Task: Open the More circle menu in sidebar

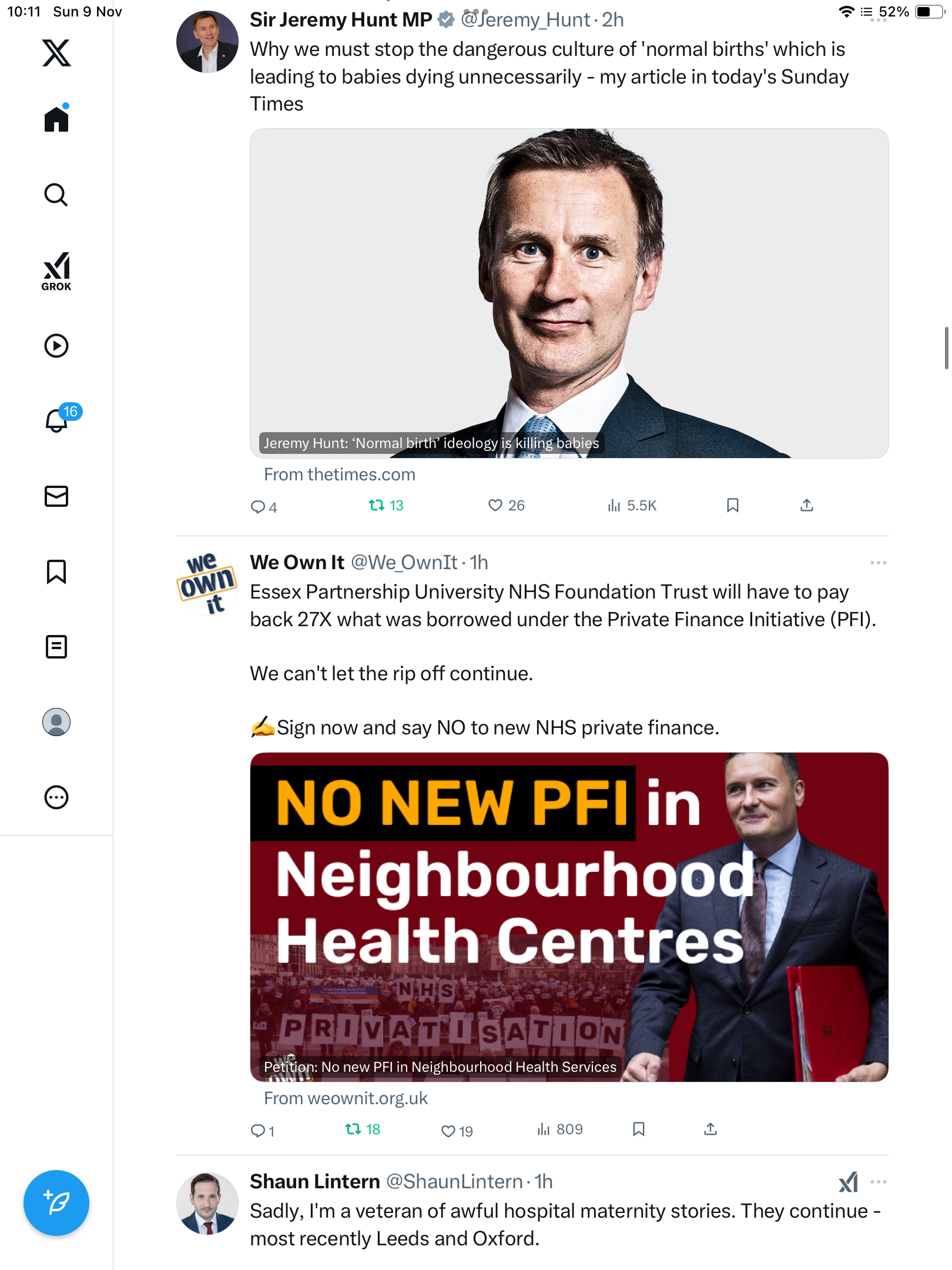Action: click(56, 797)
